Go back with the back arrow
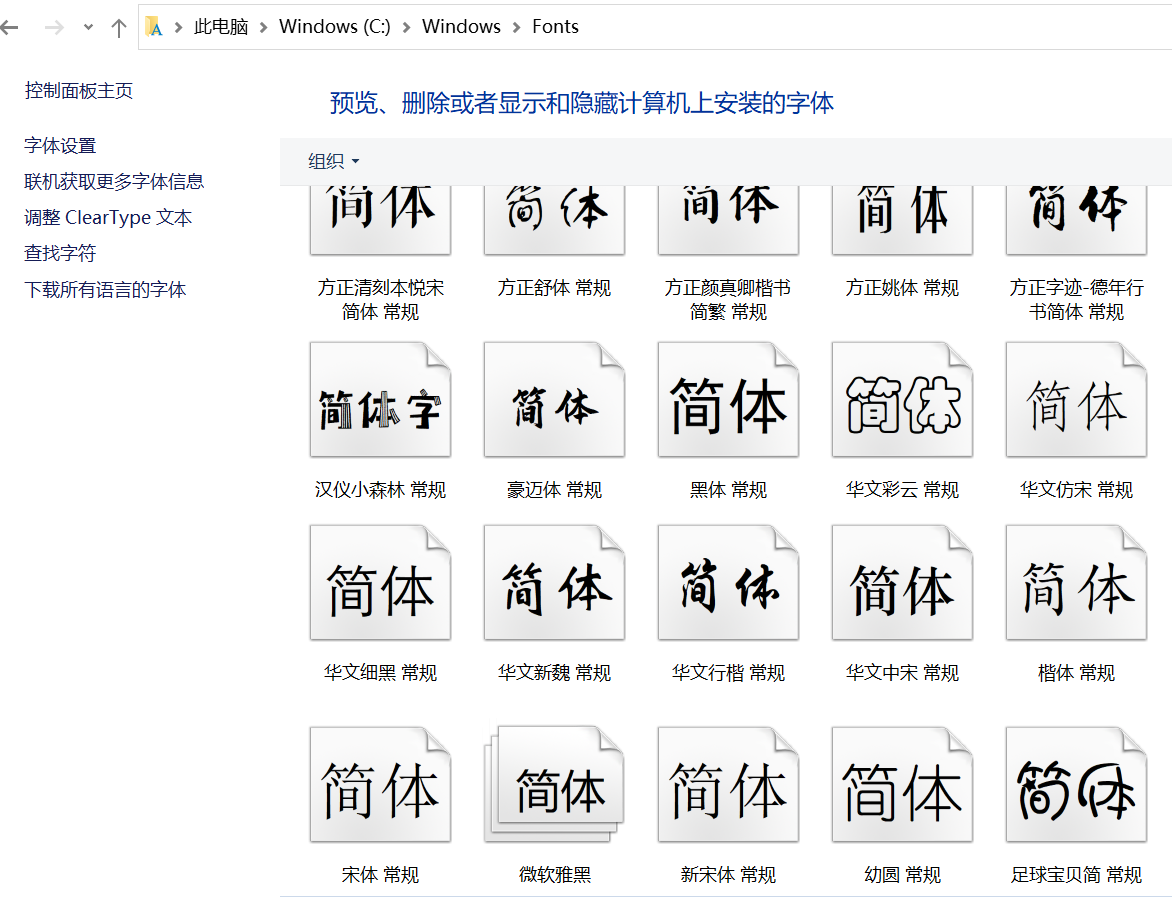 click(10, 28)
